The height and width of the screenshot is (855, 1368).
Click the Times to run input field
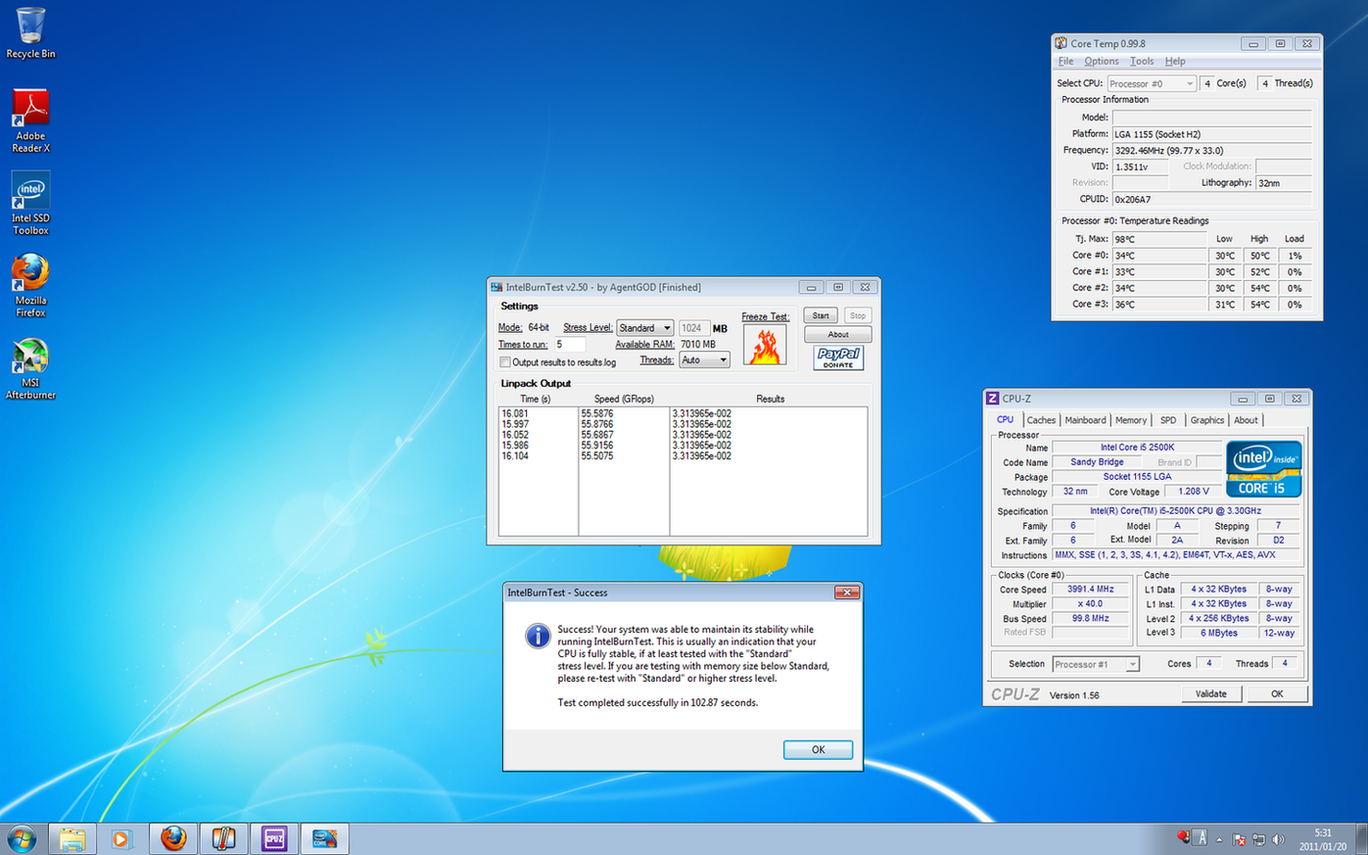click(x=569, y=344)
